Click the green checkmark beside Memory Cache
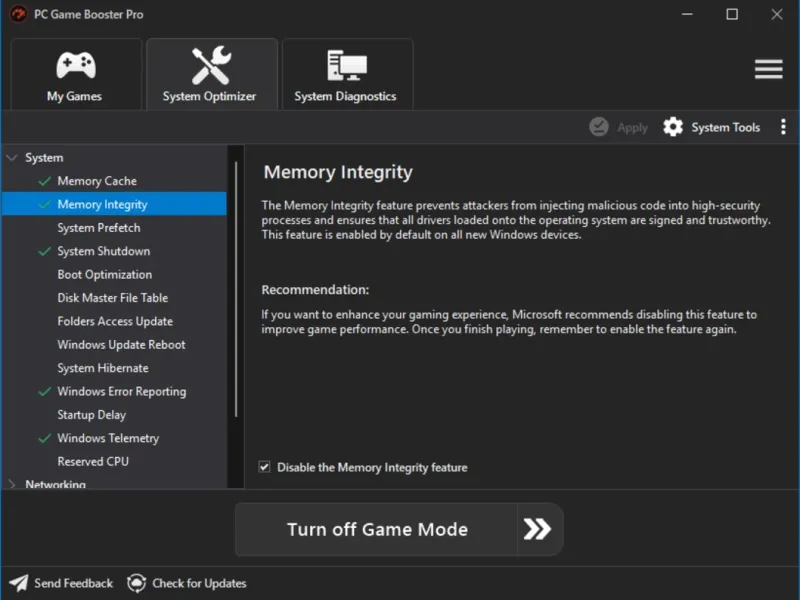This screenshot has width=800, height=600. 45,181
